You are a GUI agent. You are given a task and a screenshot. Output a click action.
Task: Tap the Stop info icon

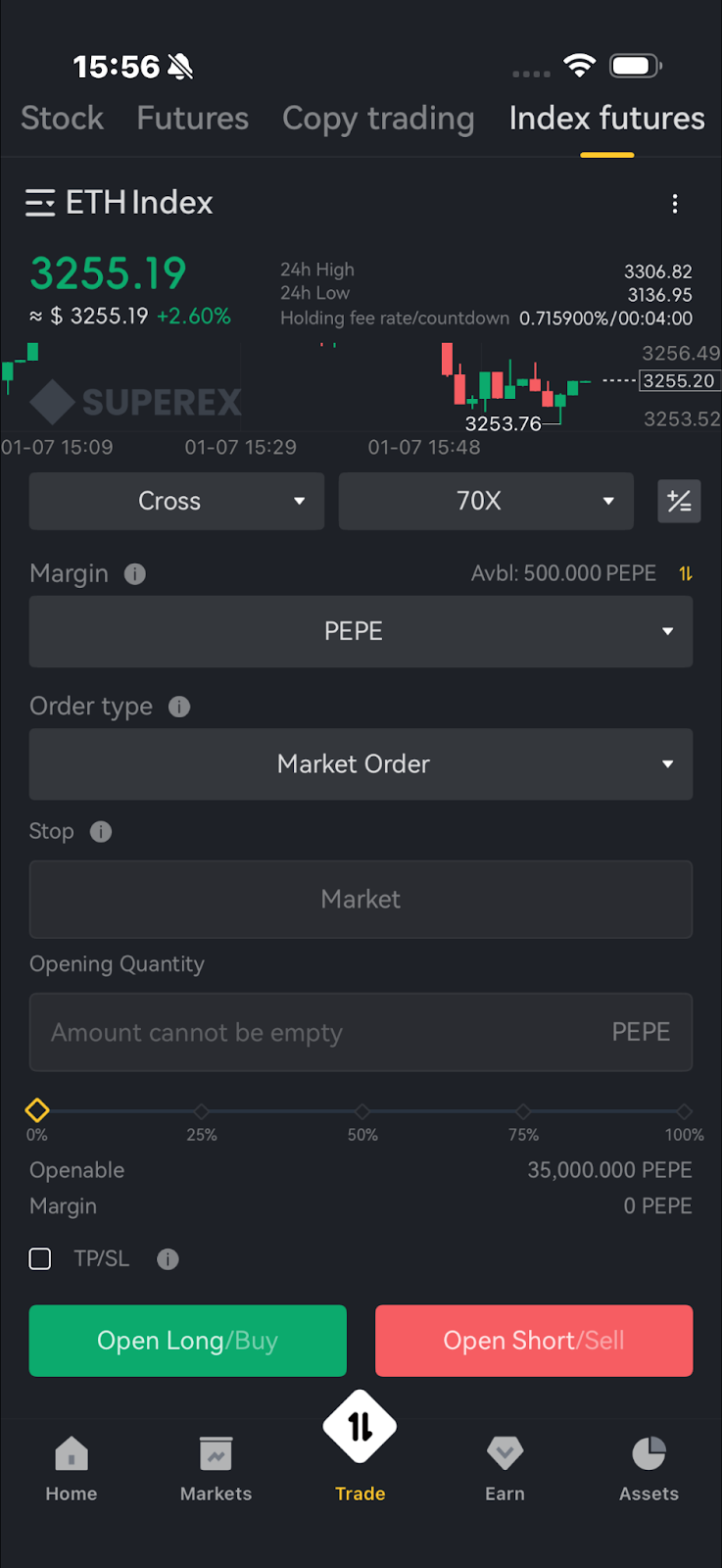(101, 832)
